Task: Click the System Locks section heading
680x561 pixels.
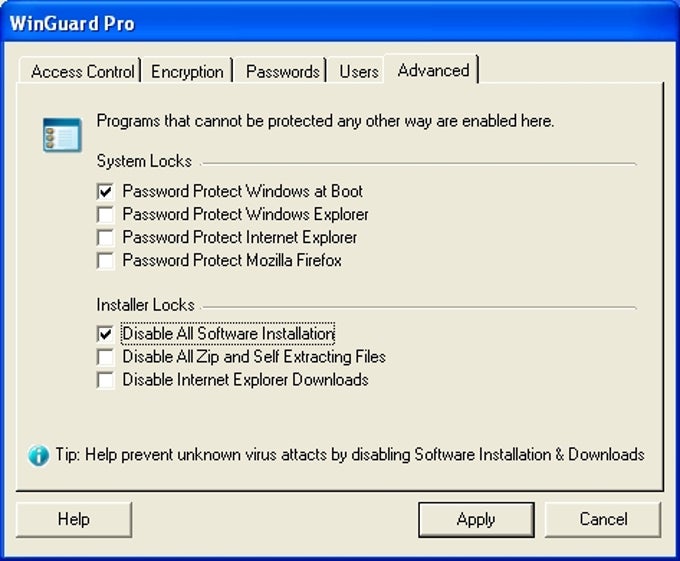Action: coord(144,162)
